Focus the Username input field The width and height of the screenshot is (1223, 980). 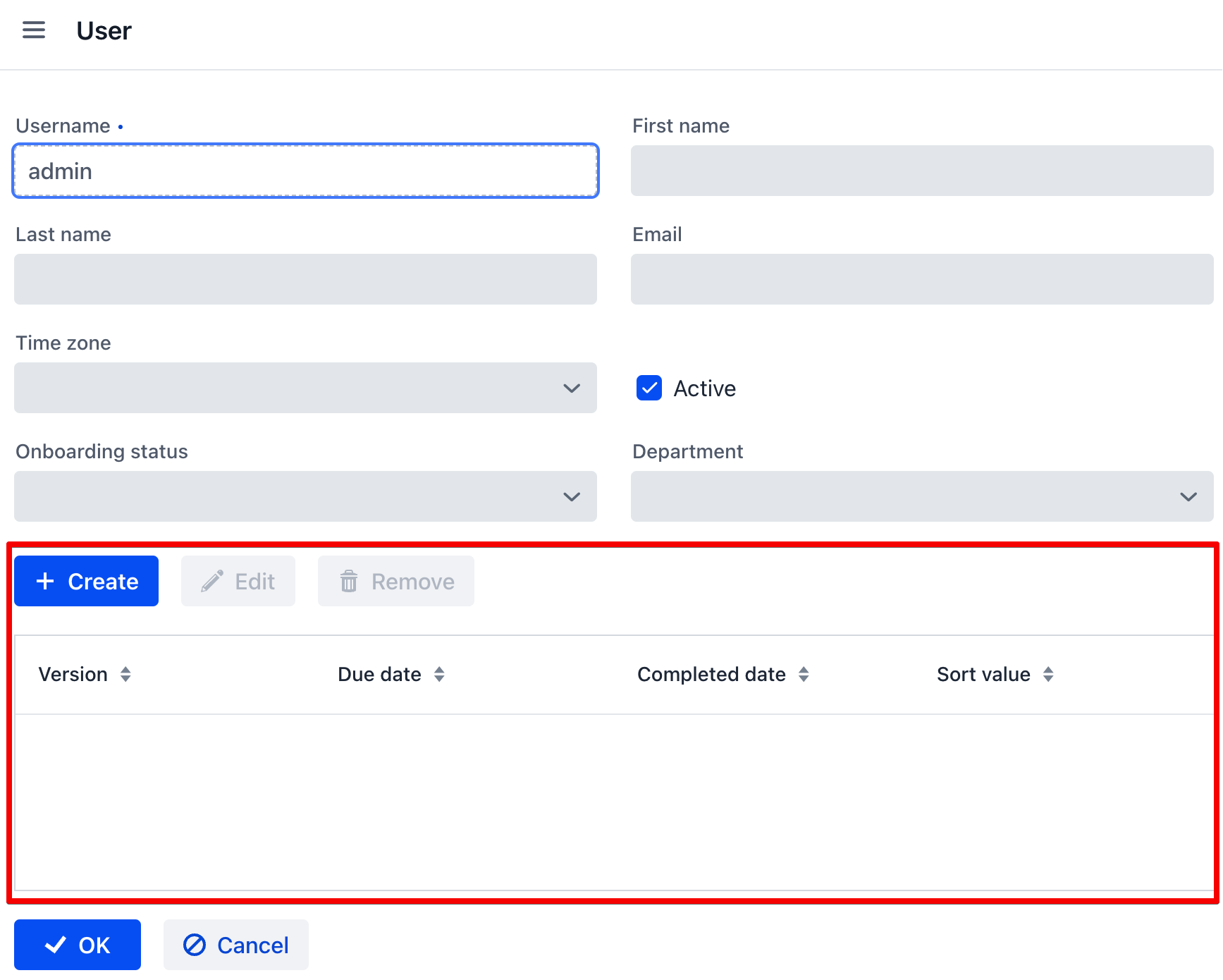[x=305, y=171]
